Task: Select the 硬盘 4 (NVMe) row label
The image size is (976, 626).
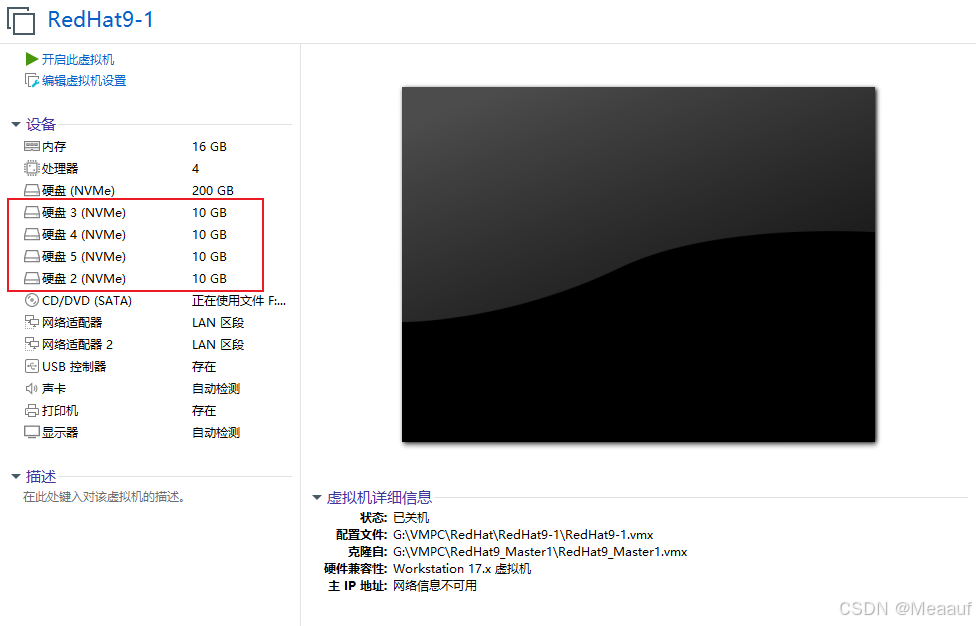Action: point(84,235)
